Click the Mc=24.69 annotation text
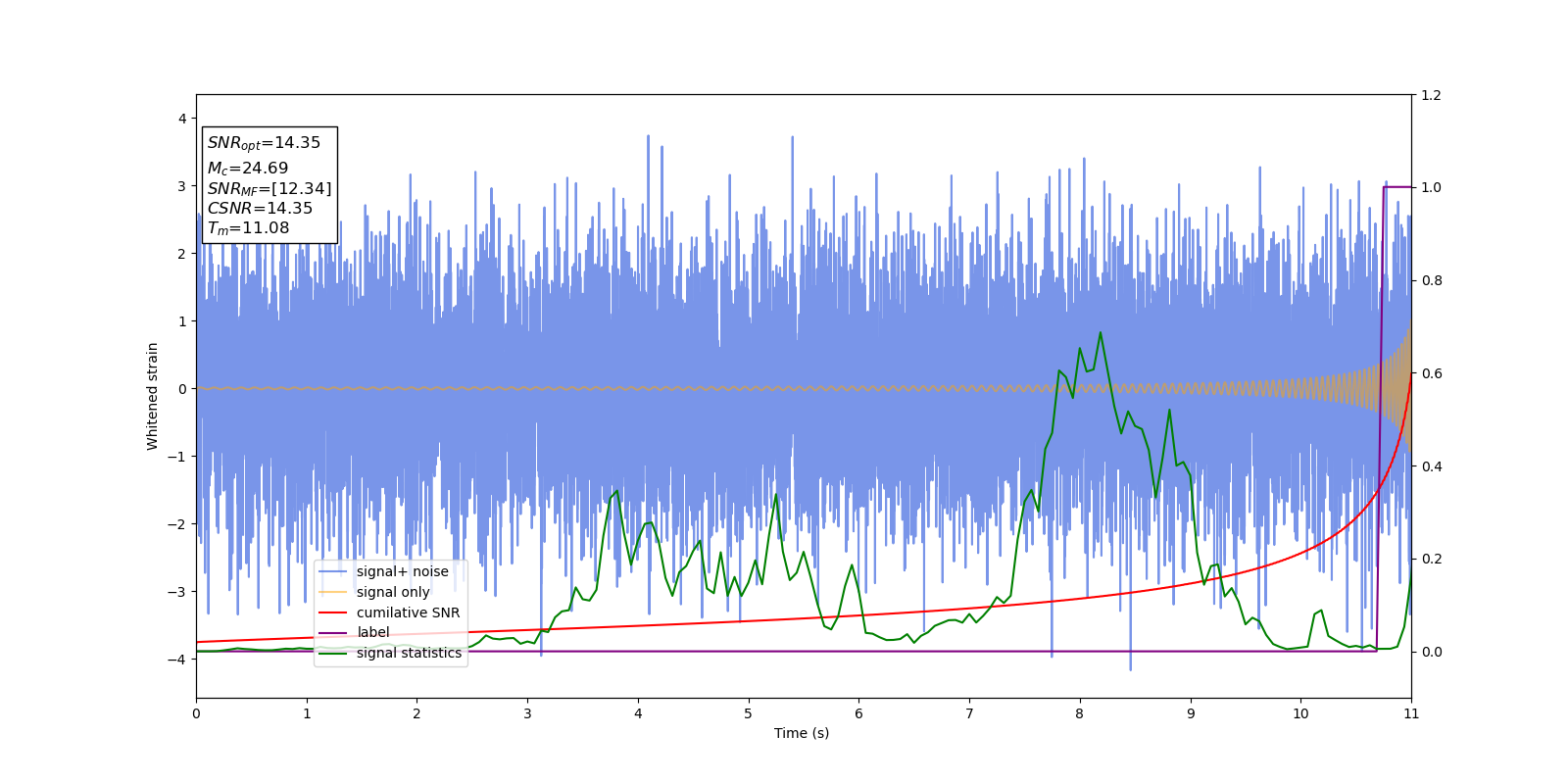 [247, 169]
